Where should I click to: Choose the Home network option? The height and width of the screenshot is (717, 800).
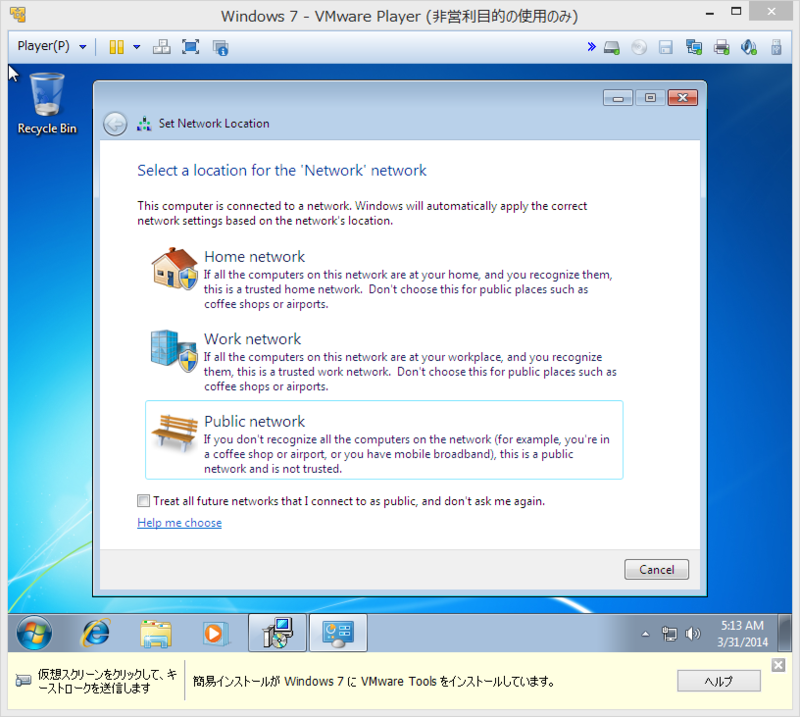tap(384, 279)
